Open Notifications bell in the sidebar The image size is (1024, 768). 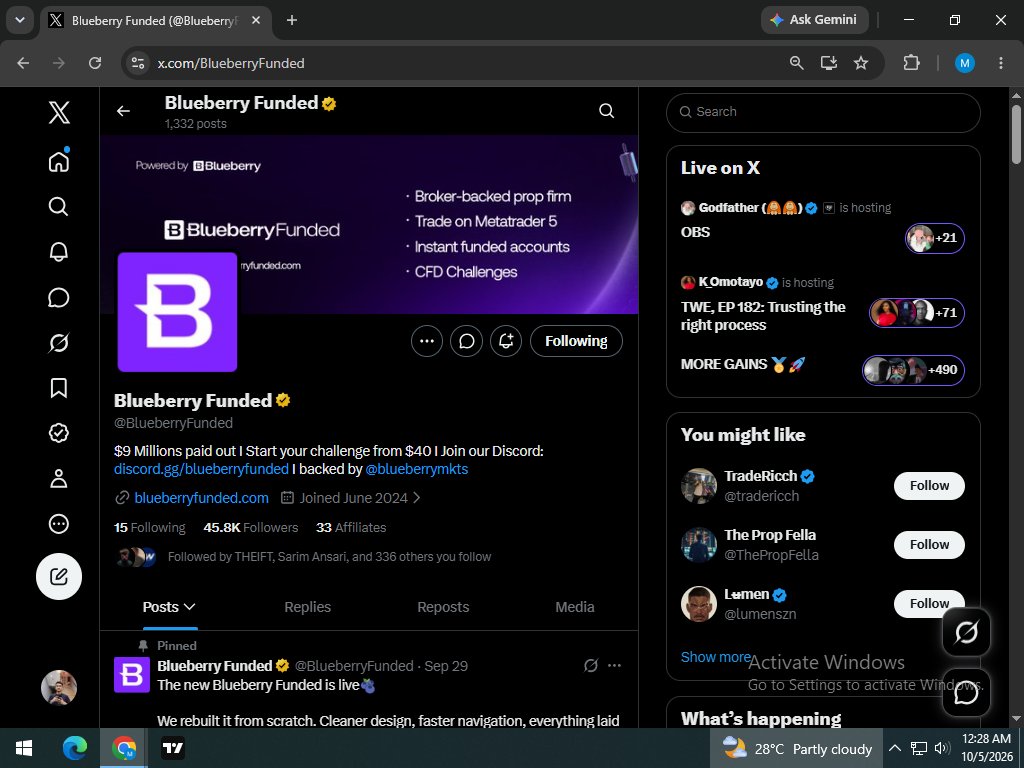click(59, 251)
